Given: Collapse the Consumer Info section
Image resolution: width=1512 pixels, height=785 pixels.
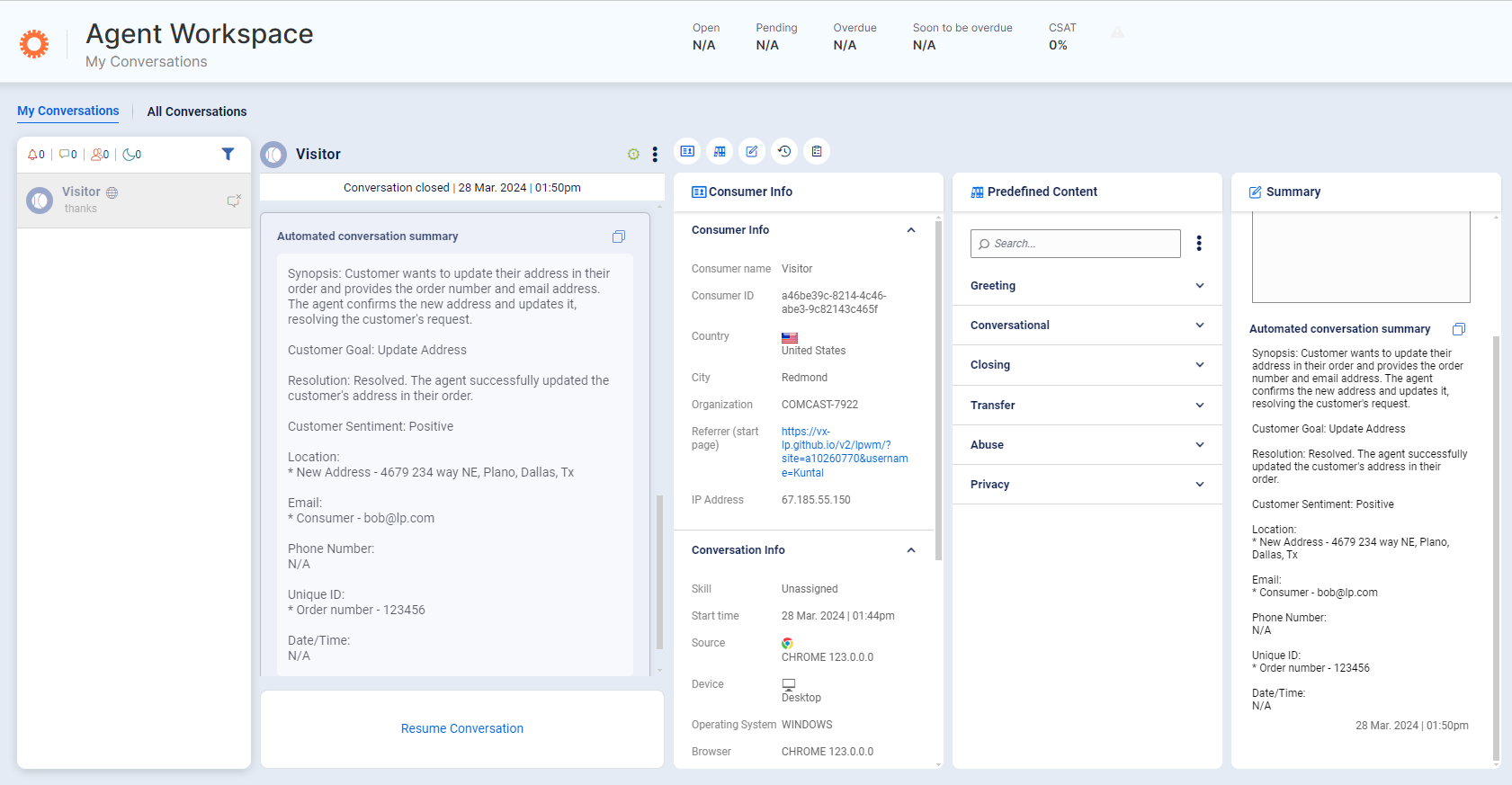Looking at the screenshot, I should coord(911,230).
